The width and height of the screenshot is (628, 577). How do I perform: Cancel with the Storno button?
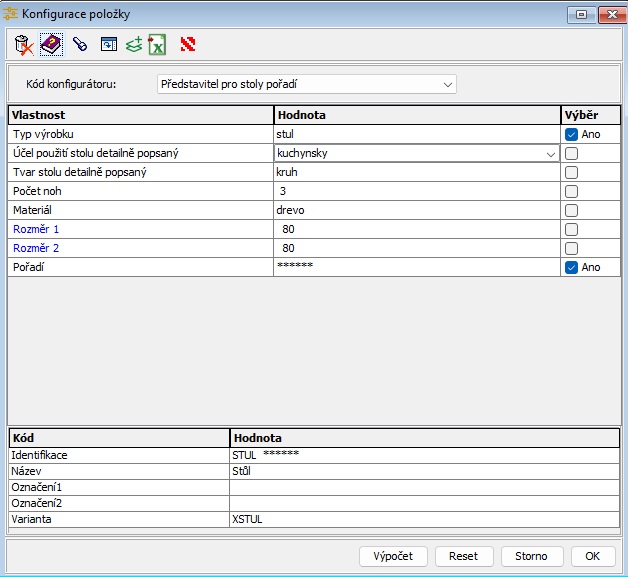pyautogui.click(x=530, y=556)
